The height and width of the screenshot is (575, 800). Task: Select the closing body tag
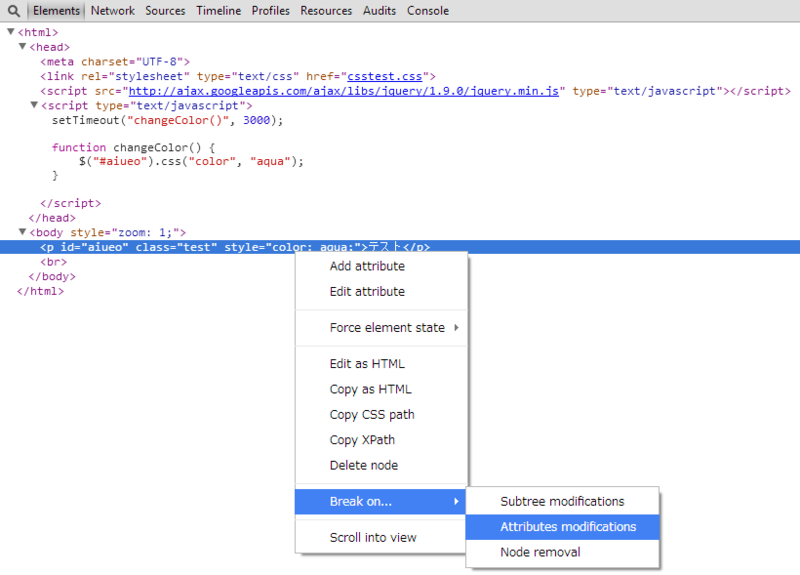coord(52,277)
